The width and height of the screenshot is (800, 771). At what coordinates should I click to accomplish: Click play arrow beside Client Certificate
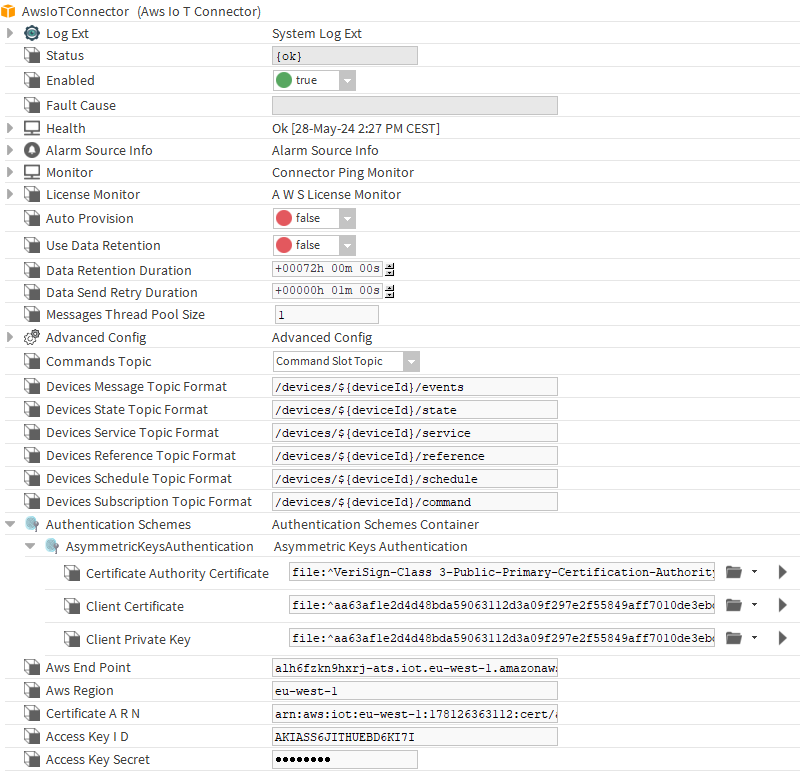[782, 605]
